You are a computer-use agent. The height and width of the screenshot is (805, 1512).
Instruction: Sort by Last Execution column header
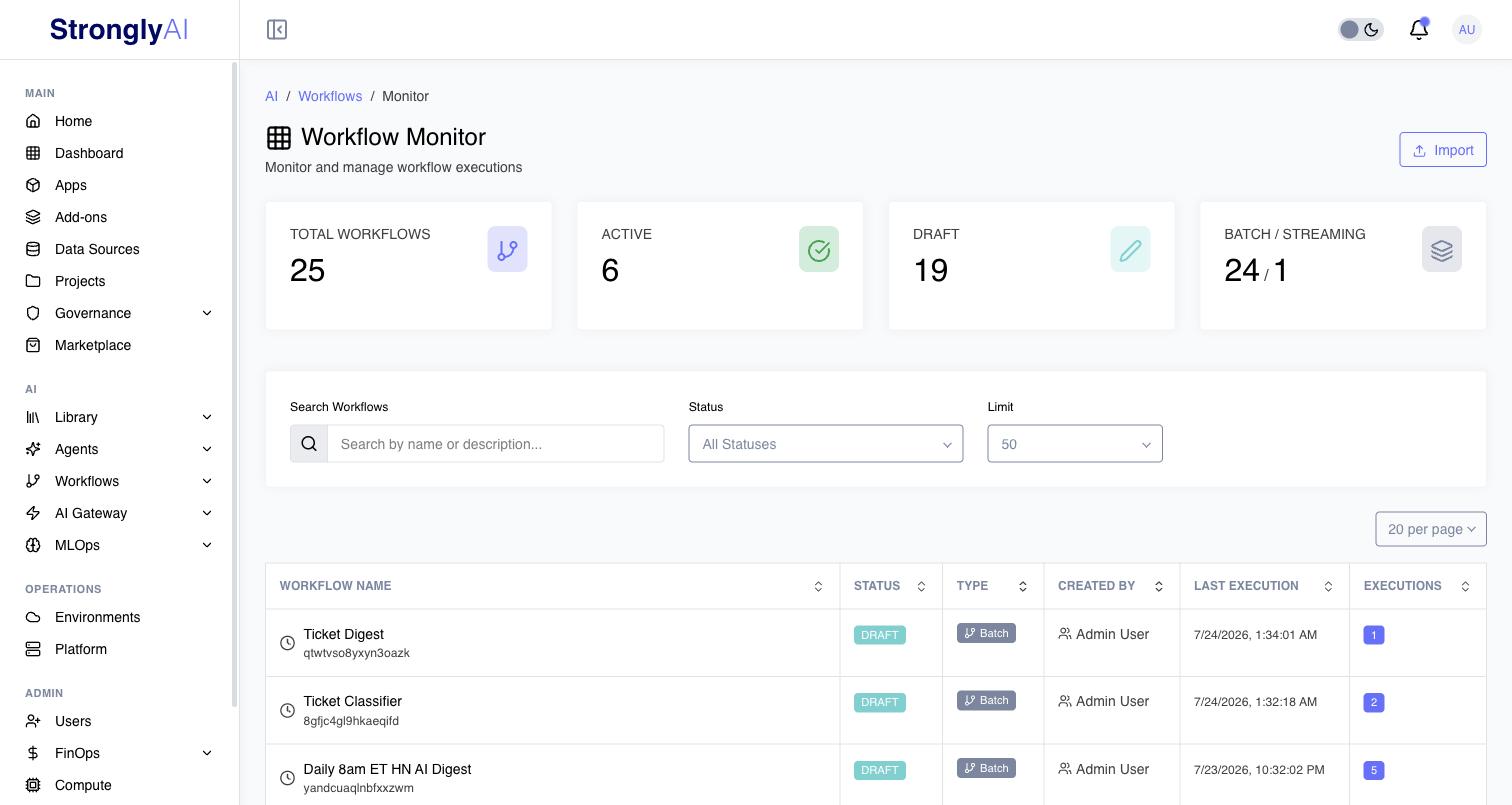[1264, 586]
